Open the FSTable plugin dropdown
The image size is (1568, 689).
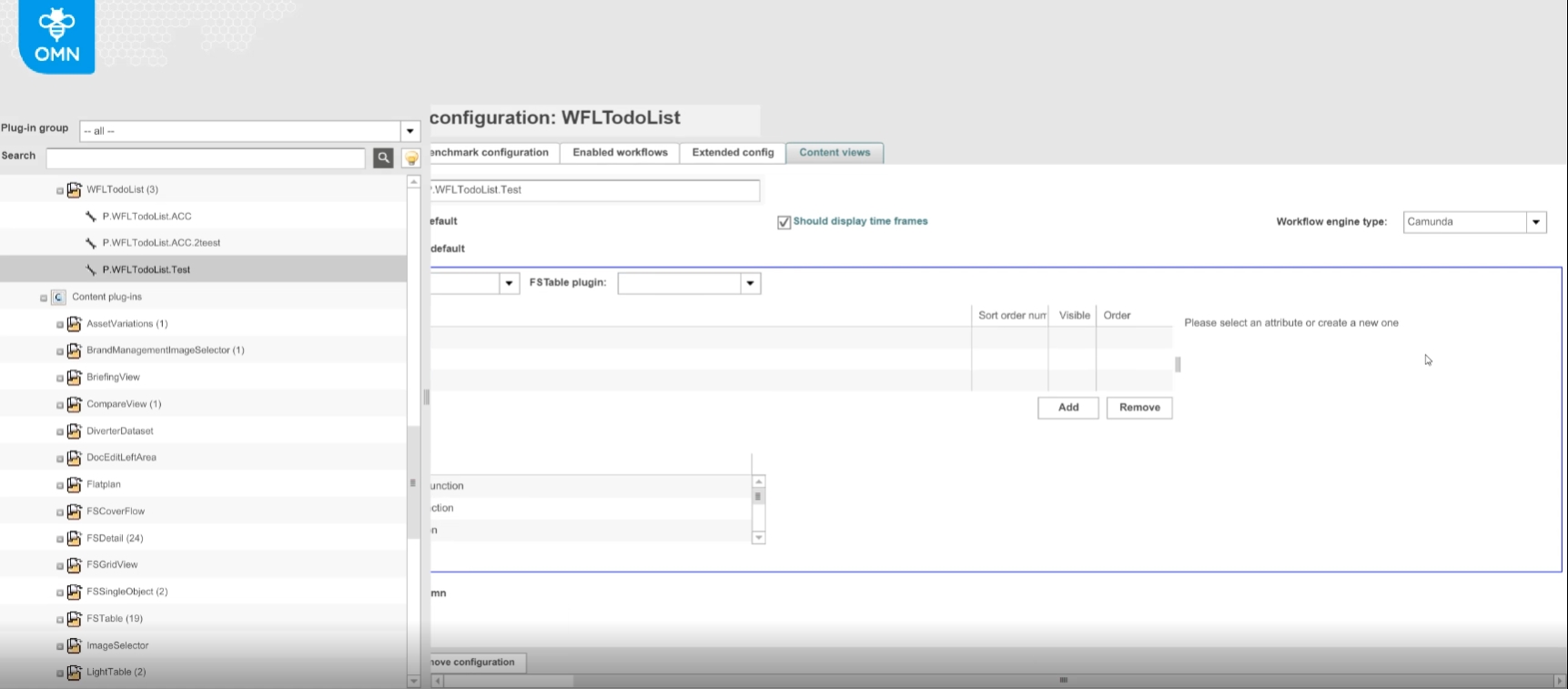(x=750, y=284)
